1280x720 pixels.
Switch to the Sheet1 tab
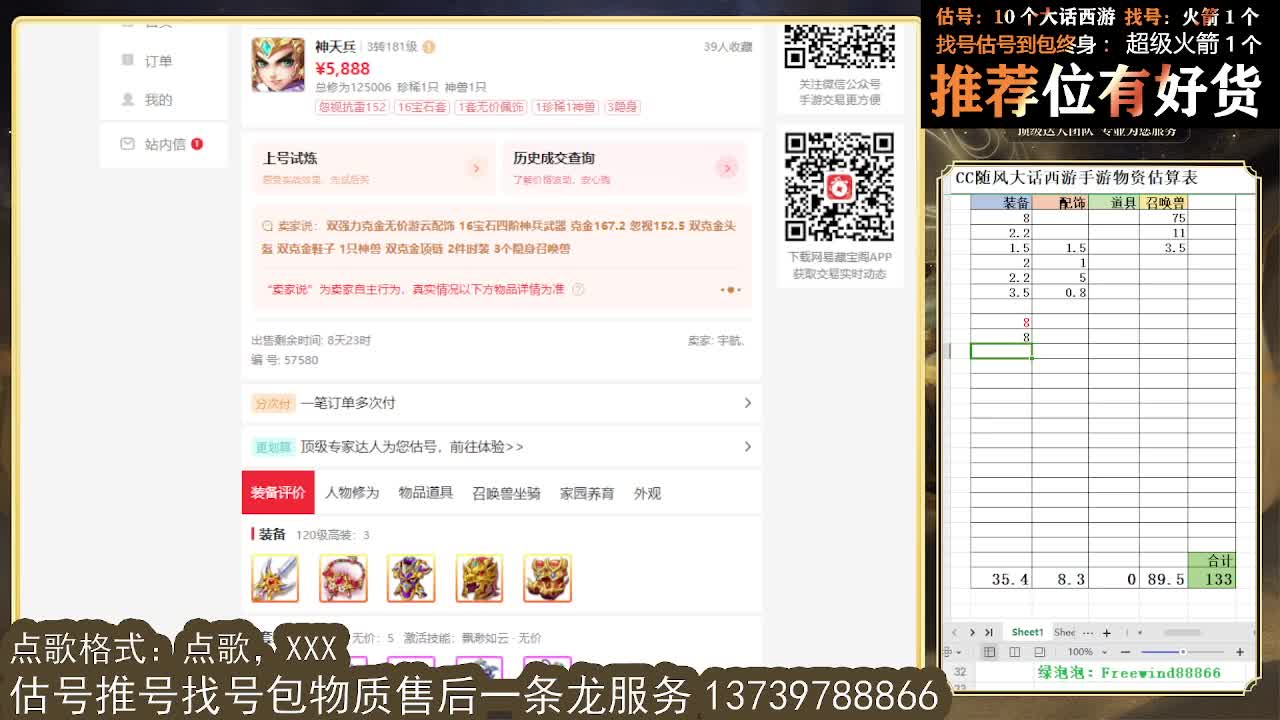click(1026, 632)
